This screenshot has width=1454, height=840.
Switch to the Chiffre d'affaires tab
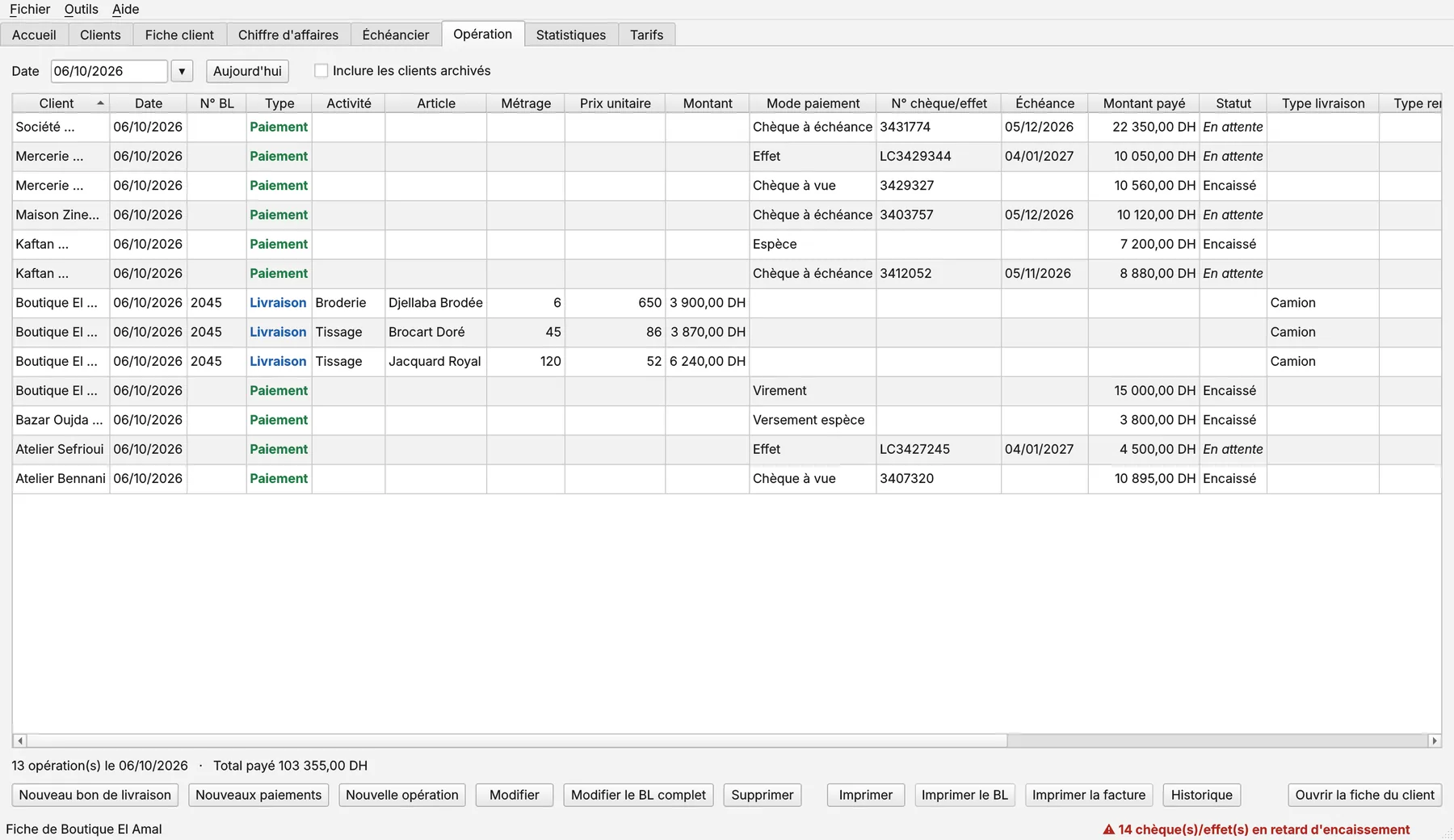288,35
